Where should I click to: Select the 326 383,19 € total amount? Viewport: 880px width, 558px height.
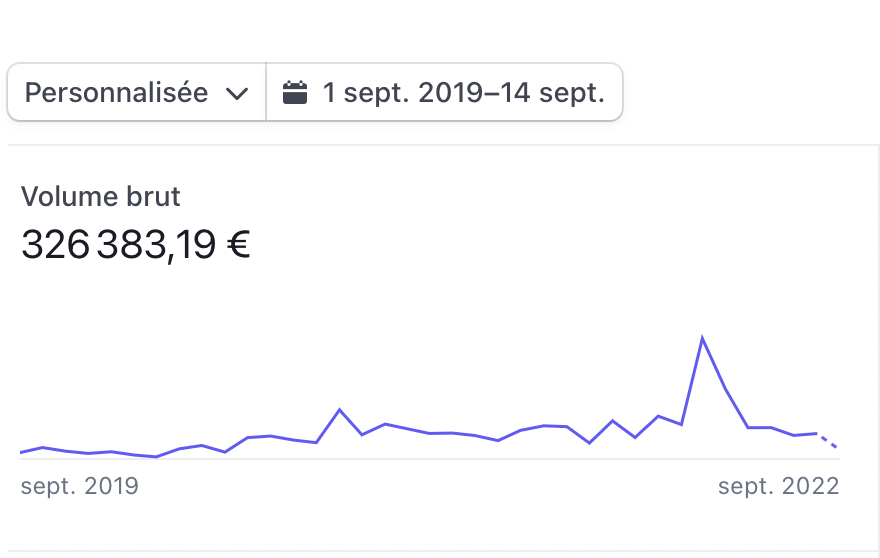click(x=135, y=245)
